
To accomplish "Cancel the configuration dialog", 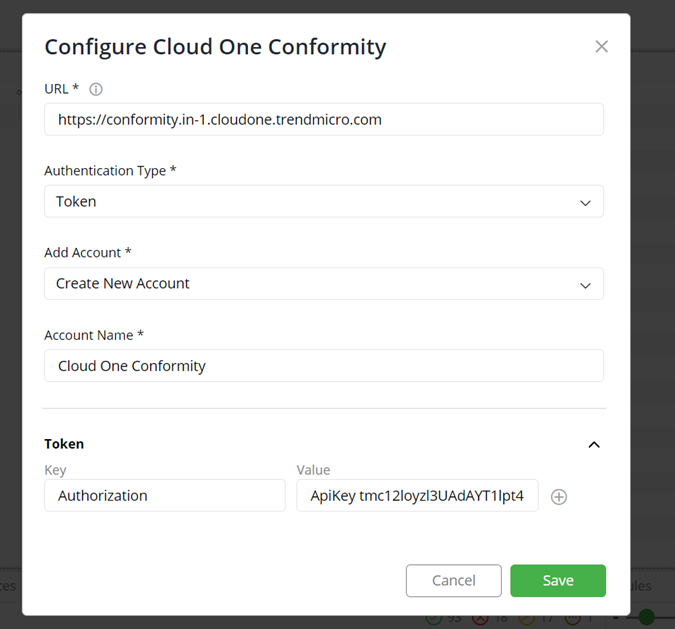I will coord(454,580).
